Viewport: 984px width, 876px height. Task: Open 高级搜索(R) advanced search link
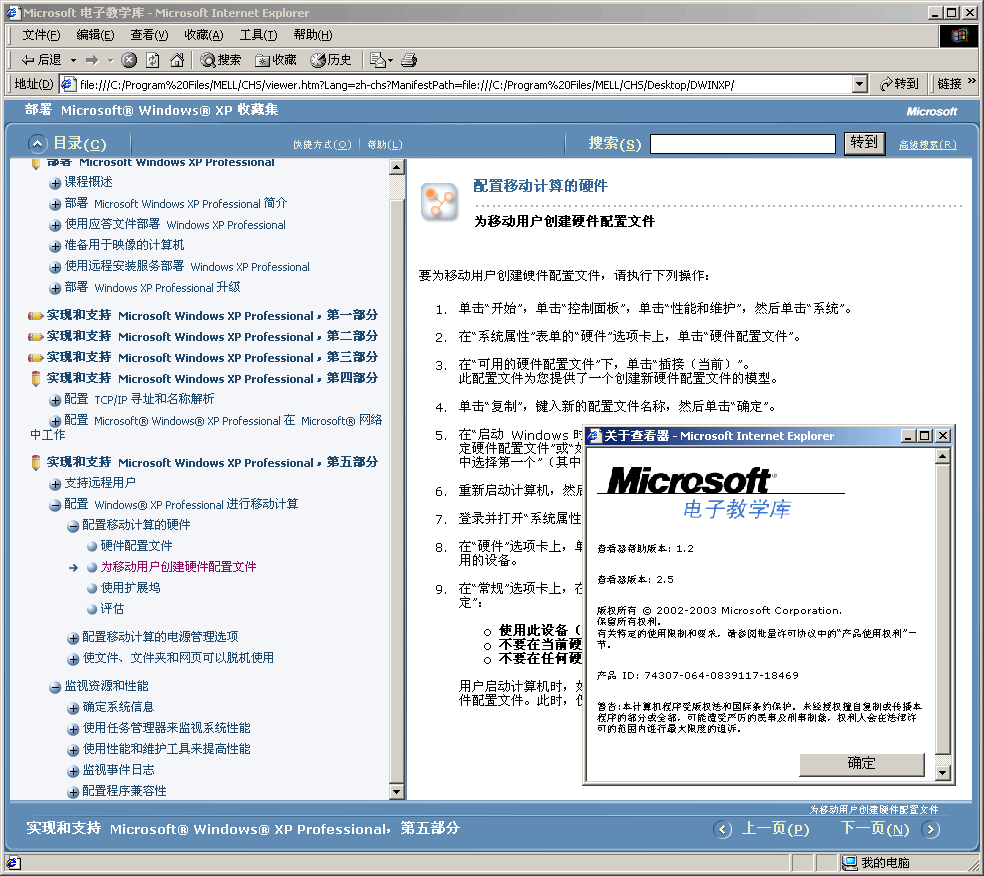tap(928, 144)
